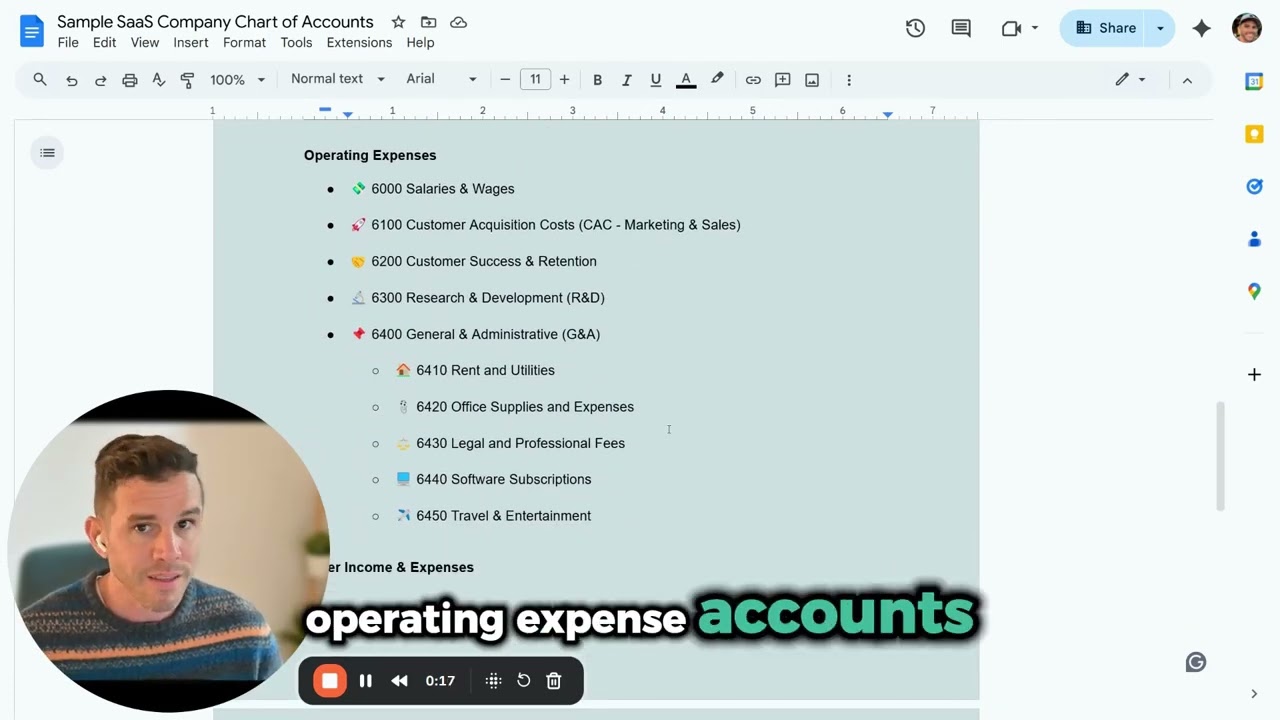Insert a link
The width and height of the screenshot is (1280, 720).
pos(753,80)
